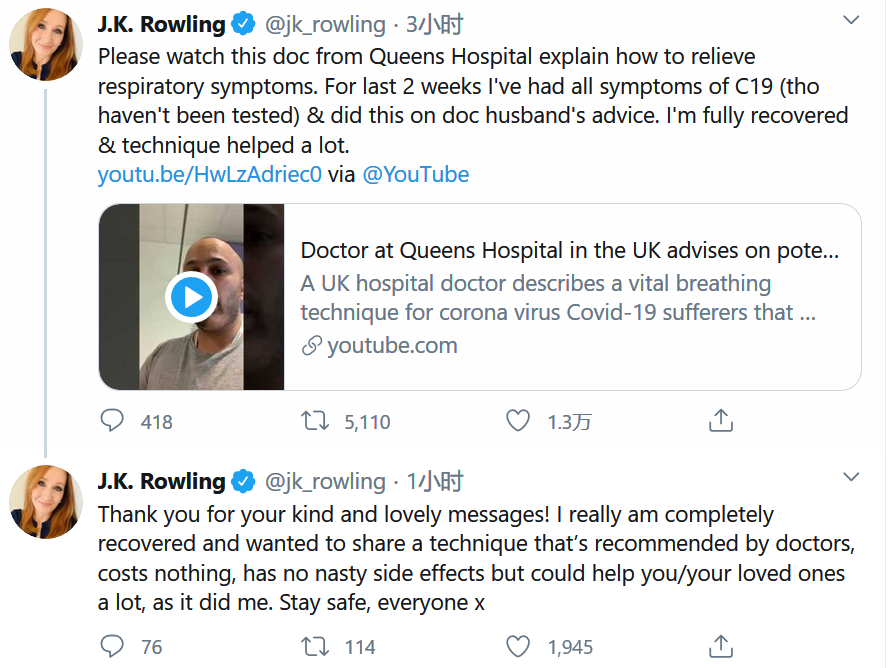The image size is (894, 668).
Task: Retweet the second tweet with 114 retweets
Action: click(x=316, y=647)
